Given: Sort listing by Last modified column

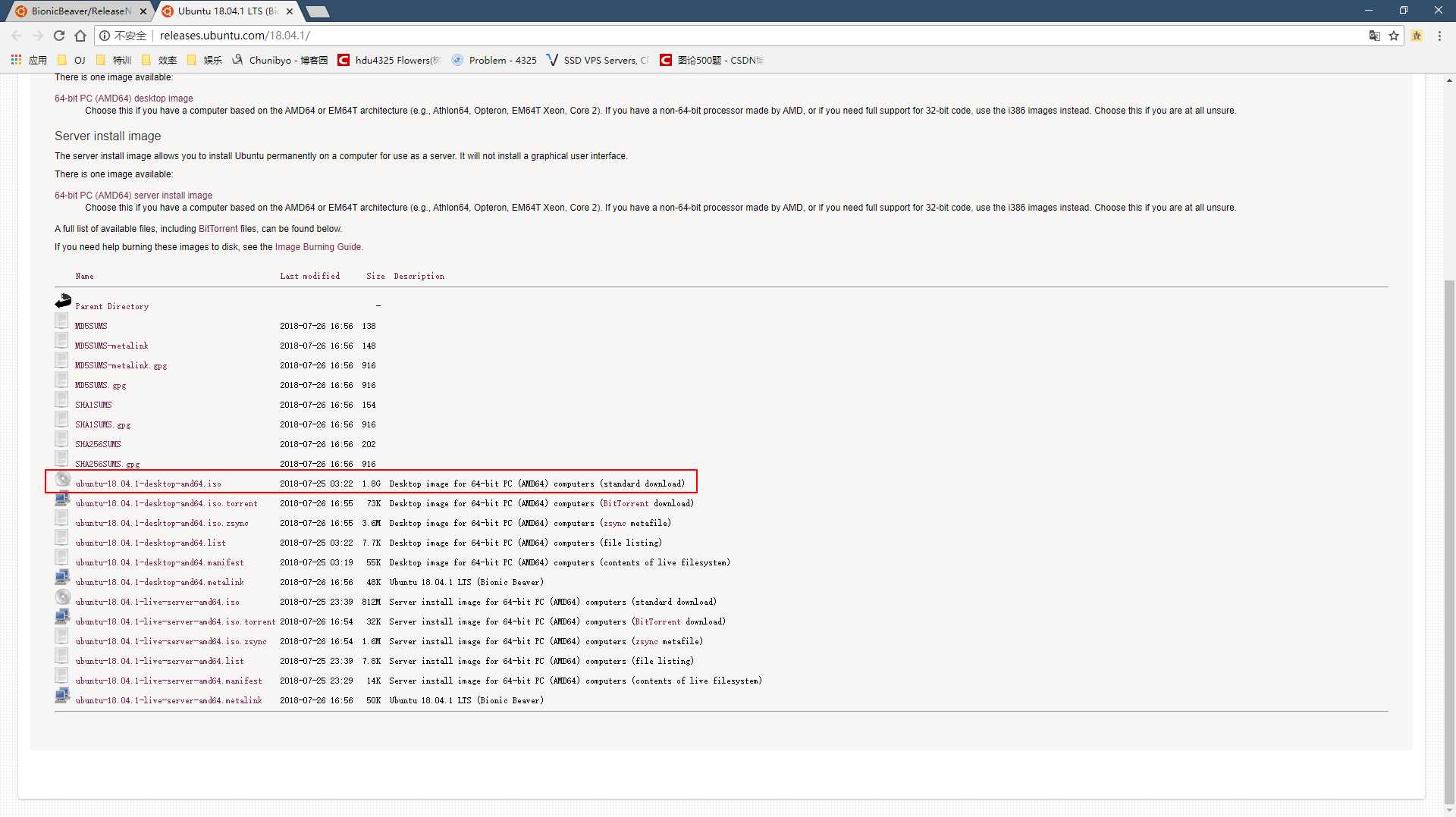Looking at the screenshot, I should [309, 276].
